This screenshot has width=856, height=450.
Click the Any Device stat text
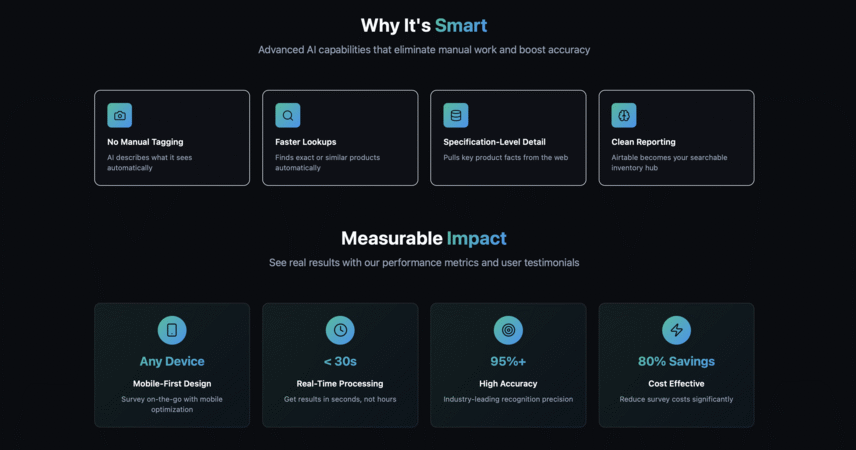coord(172,362)
